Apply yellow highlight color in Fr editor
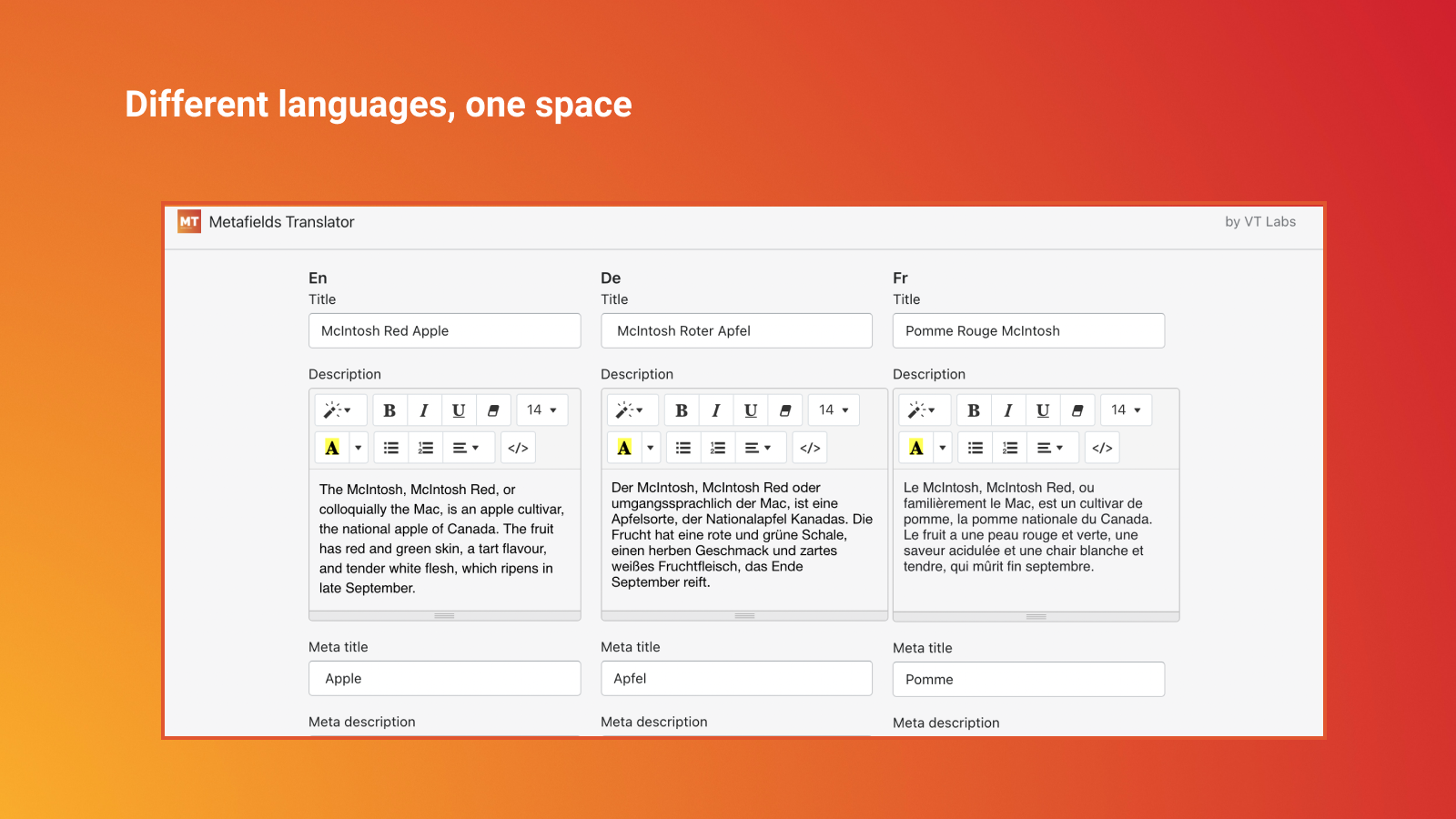Screen dimensions: 1456x819 [x=916, y=448]
